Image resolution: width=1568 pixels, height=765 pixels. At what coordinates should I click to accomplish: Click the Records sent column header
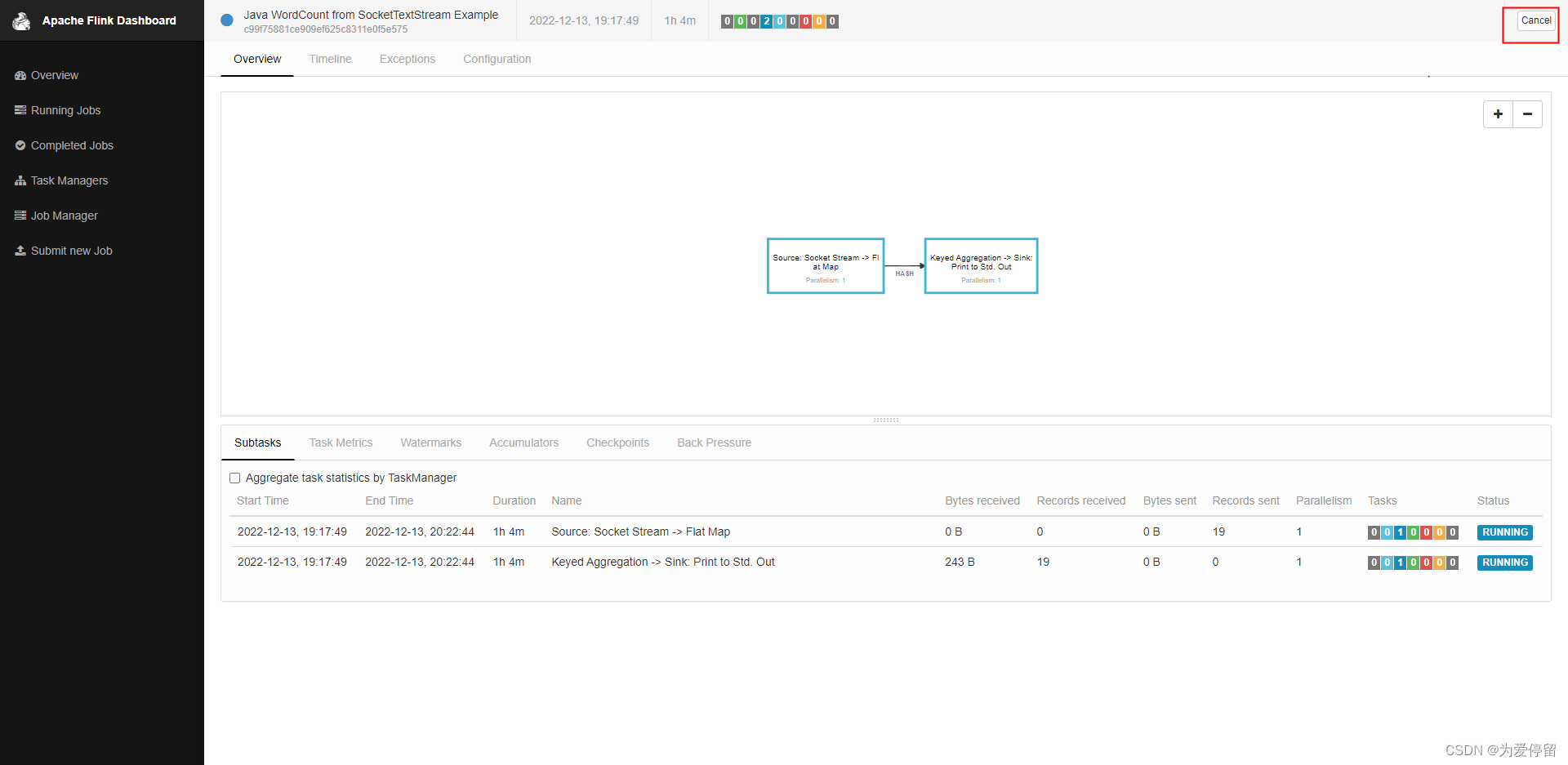pyautogui.click(x=1245, y=500)
